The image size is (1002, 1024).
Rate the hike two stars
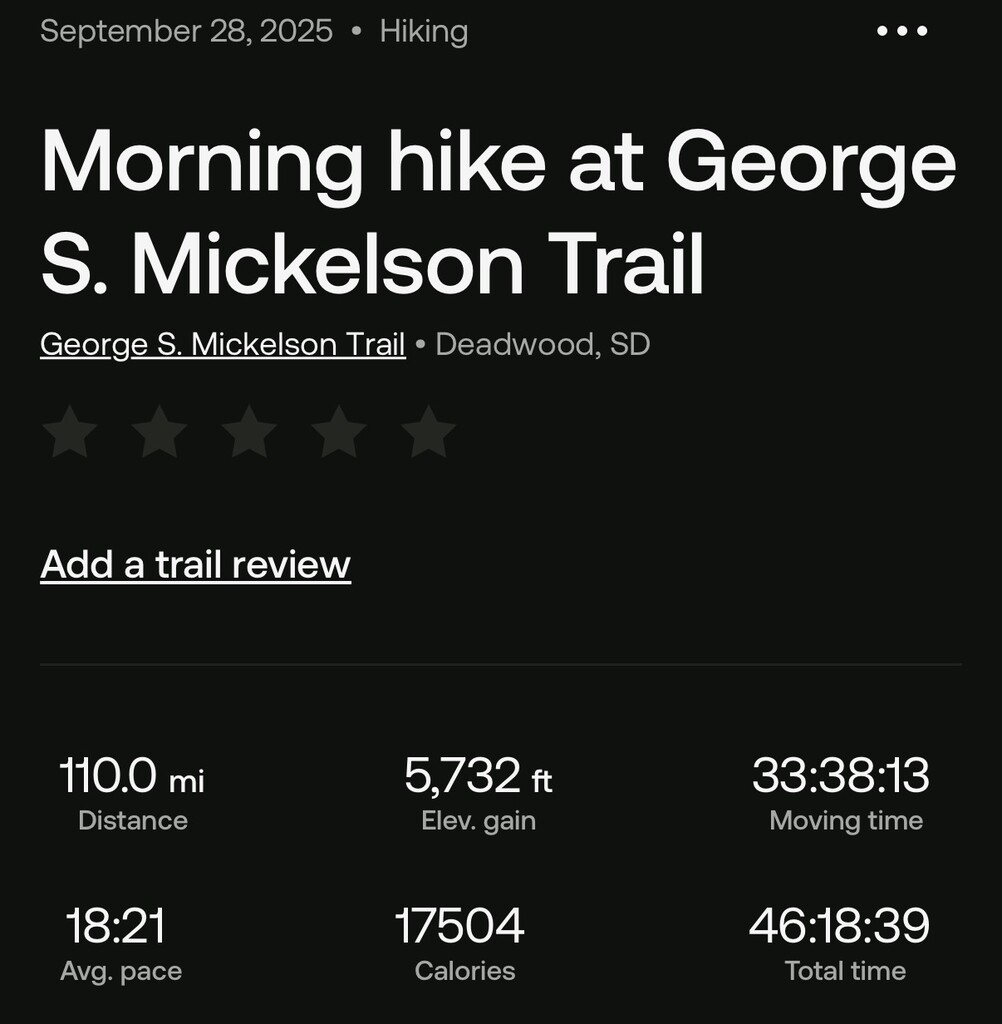(x=159, y=432)
